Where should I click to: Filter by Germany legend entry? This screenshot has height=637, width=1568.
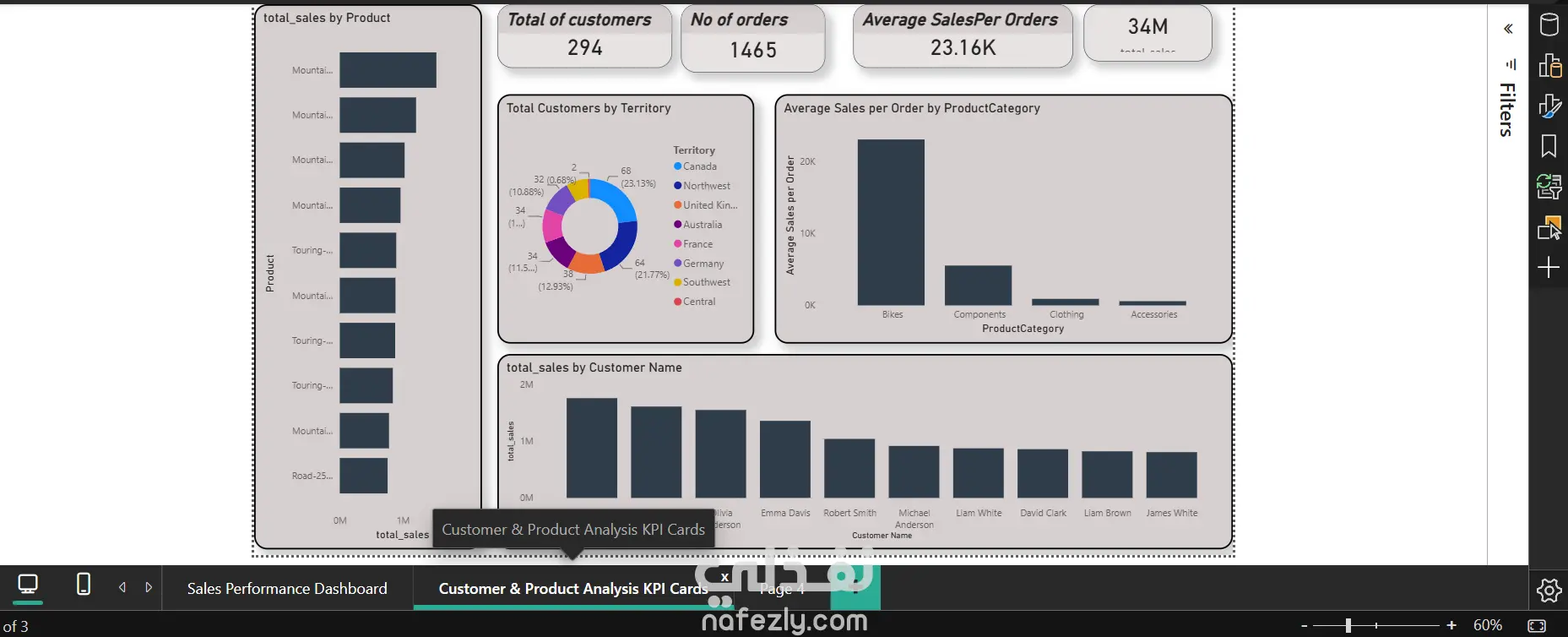(x=699, y=264)
